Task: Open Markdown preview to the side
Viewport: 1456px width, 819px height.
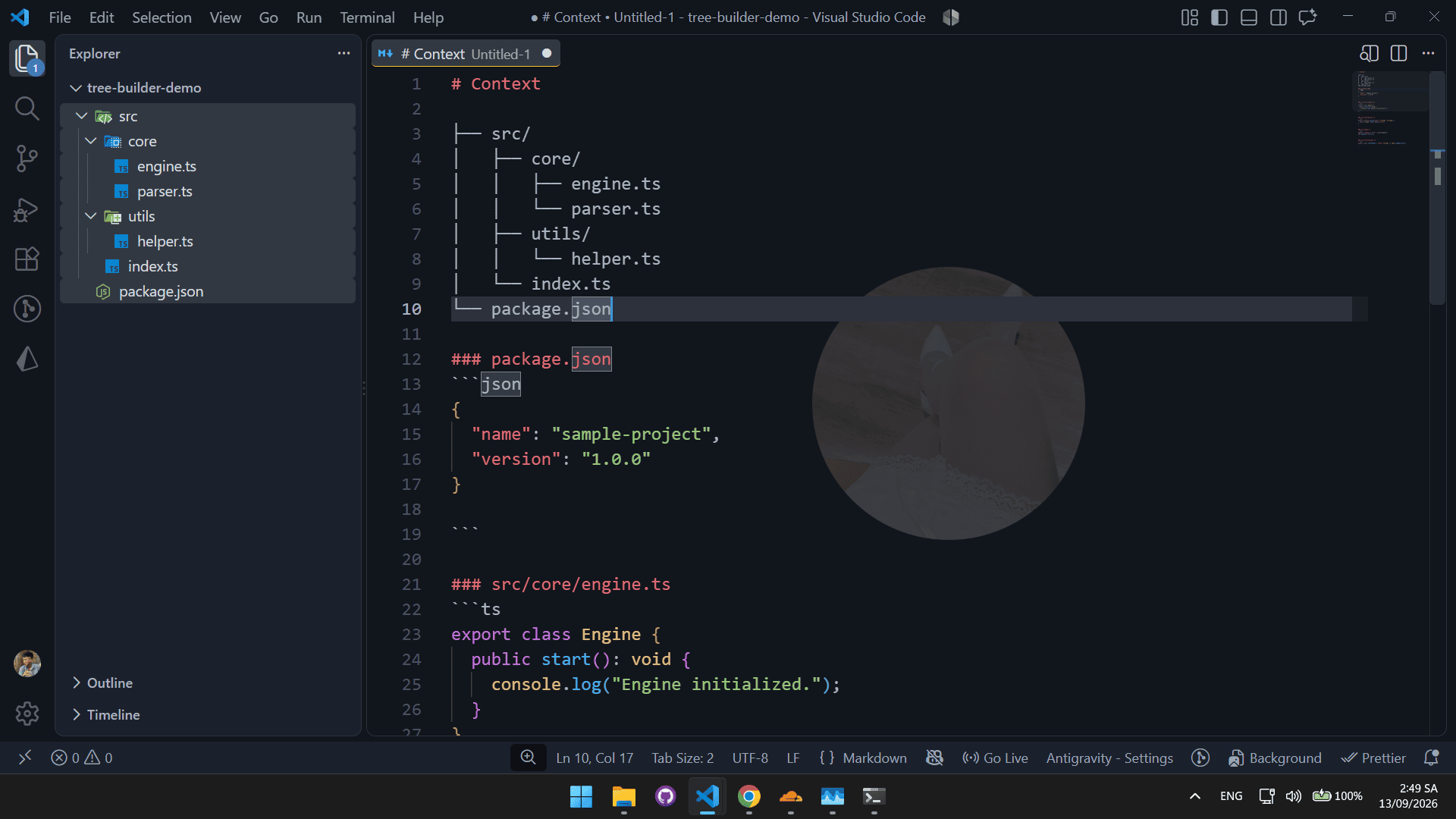Action: pyautogui.click(x=1369, y=53)
